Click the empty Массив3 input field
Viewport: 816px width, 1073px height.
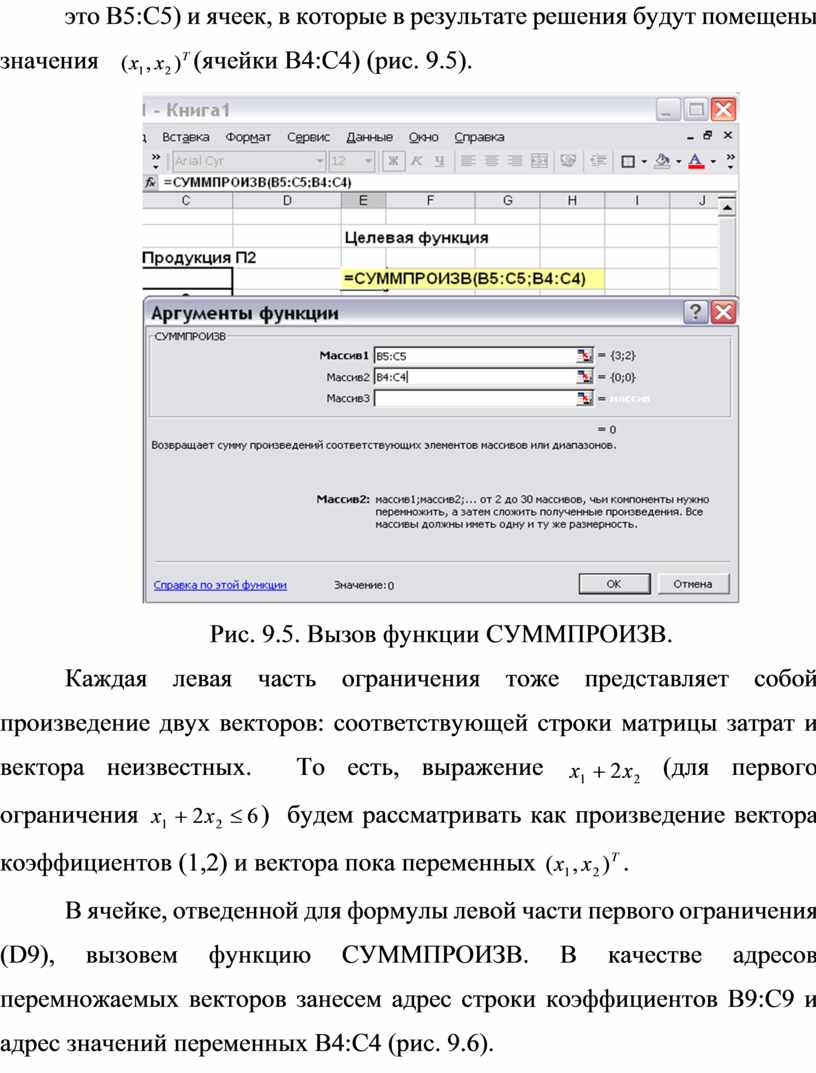tap(476, 398)
